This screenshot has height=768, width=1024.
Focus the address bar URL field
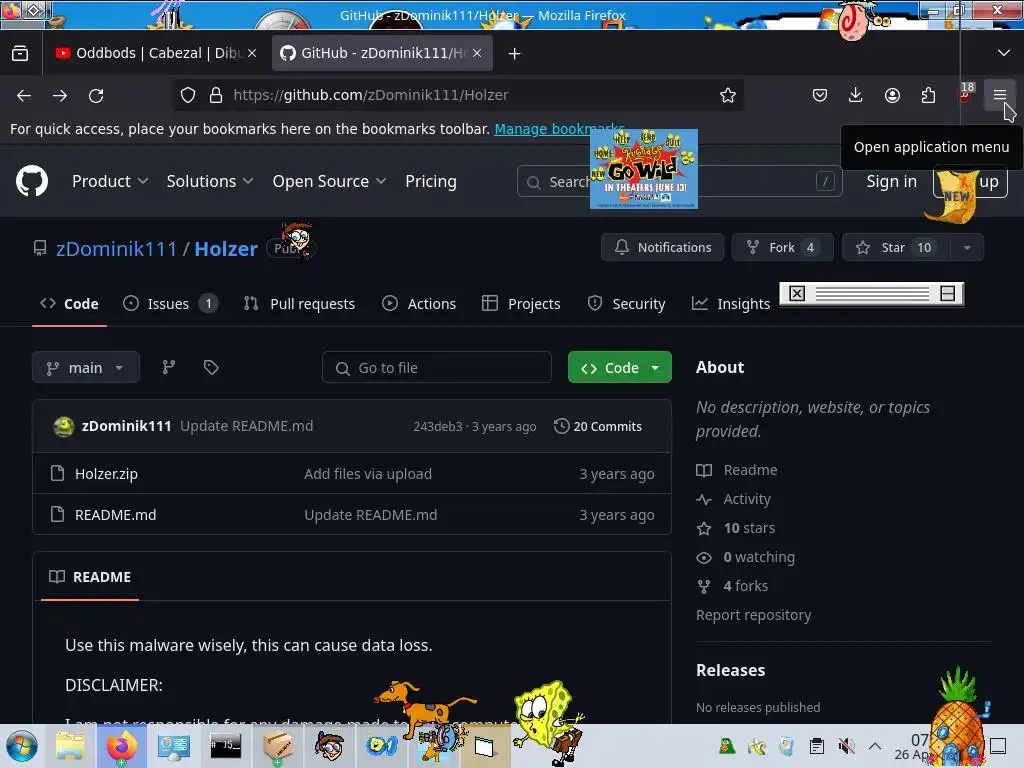click(457, 95)
